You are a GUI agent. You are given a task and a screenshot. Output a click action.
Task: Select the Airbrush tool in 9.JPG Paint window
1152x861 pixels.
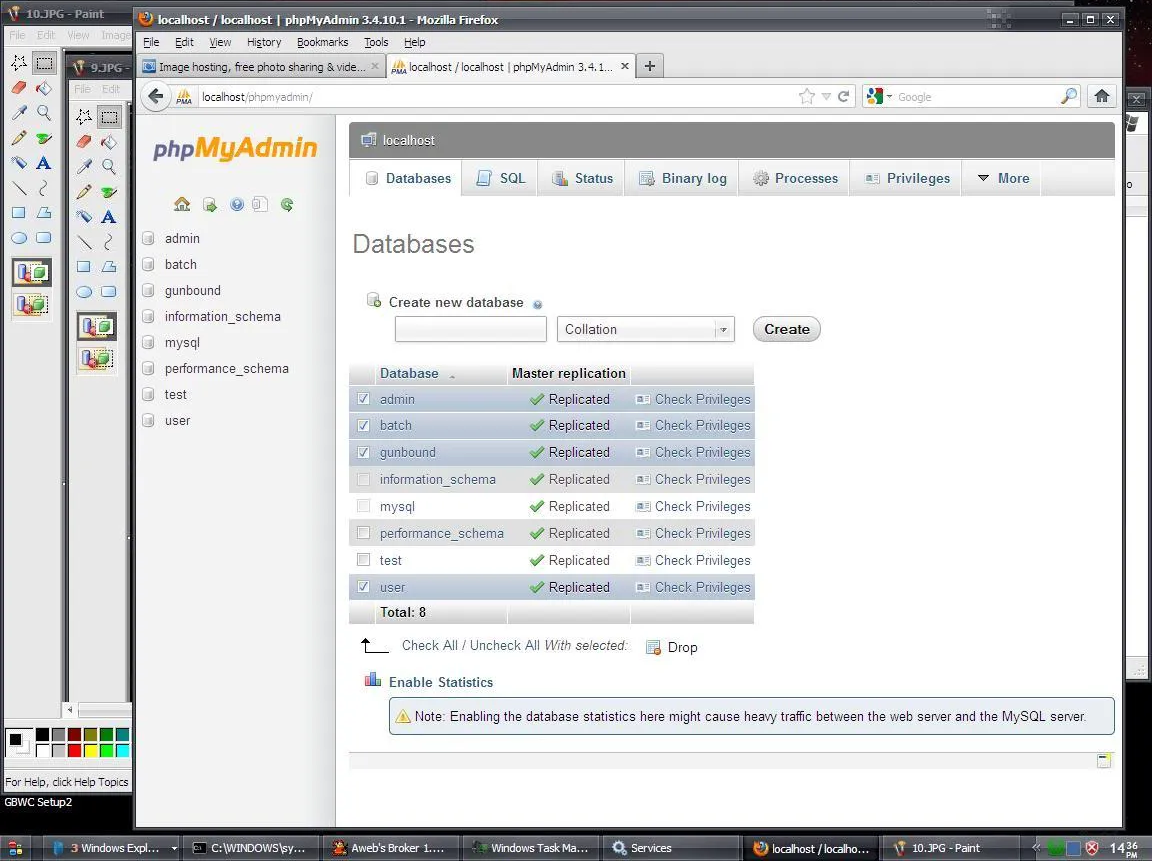point(84,217)
